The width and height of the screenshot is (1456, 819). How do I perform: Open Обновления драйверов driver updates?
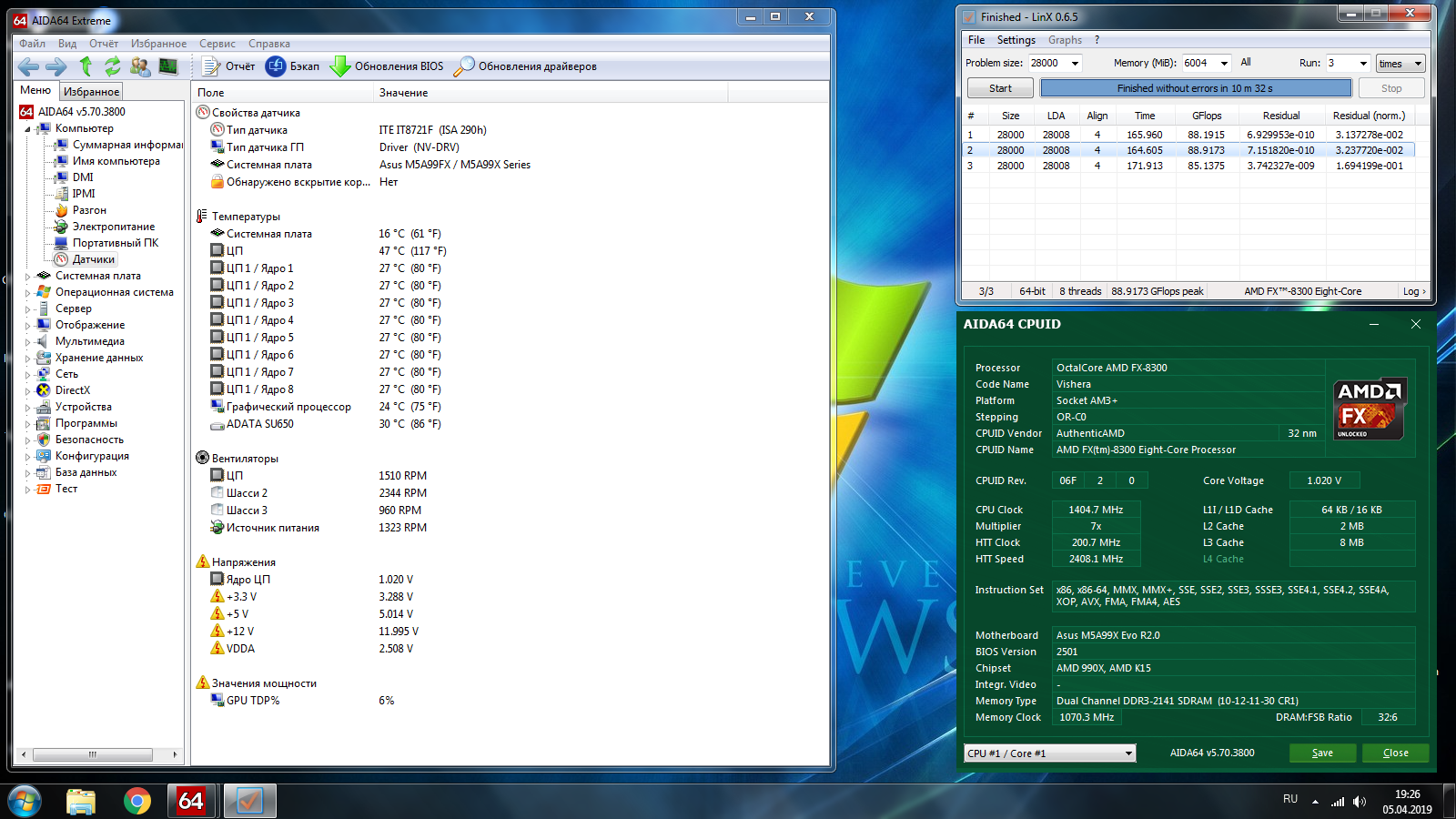coord(525,66)
